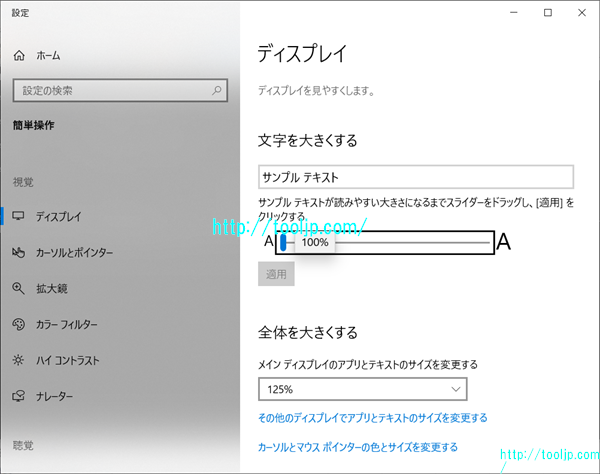Image resolution: width=600 pixels, height=474 pixels.
Task: Minimize the 設定 window
Action: (x=514, y=13)
